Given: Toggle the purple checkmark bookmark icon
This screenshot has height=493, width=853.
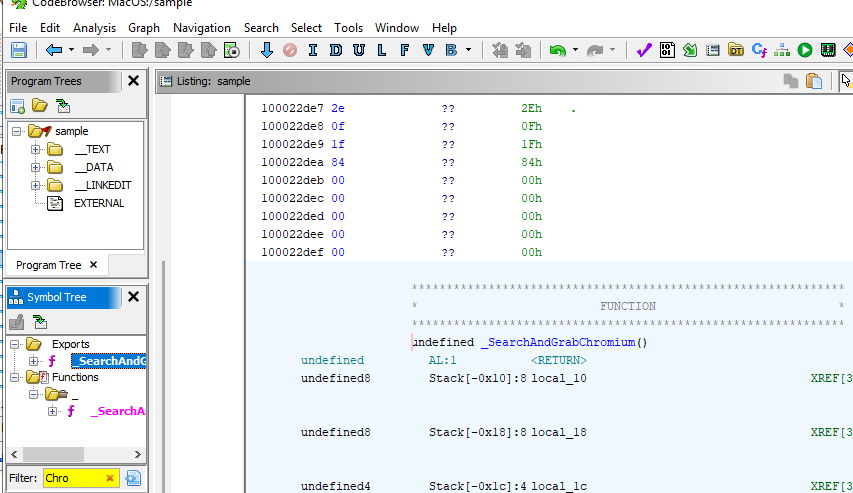Looking at the screenshot, I should pyautogui.click(x=643, y=50).
